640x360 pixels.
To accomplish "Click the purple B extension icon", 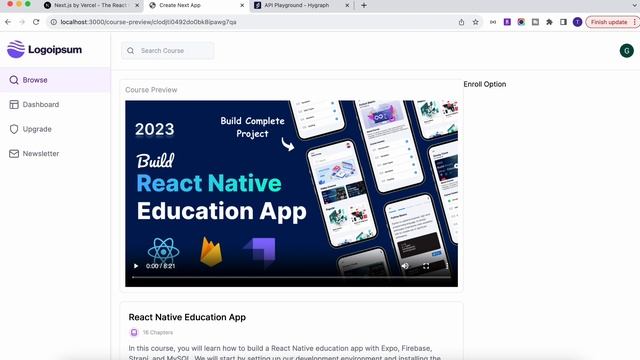I will click(507, 22).
